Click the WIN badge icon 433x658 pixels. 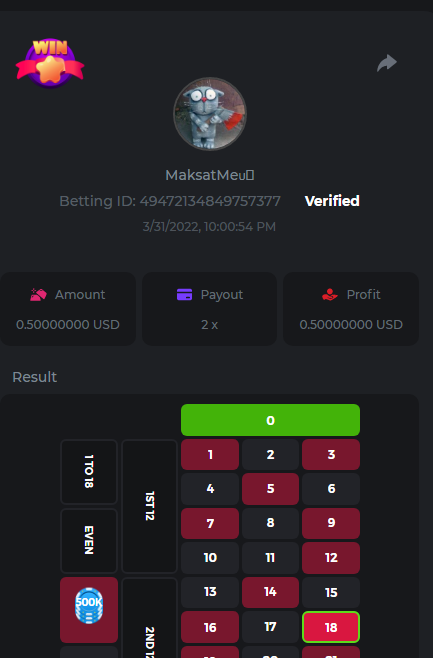[x=50, y=63]
